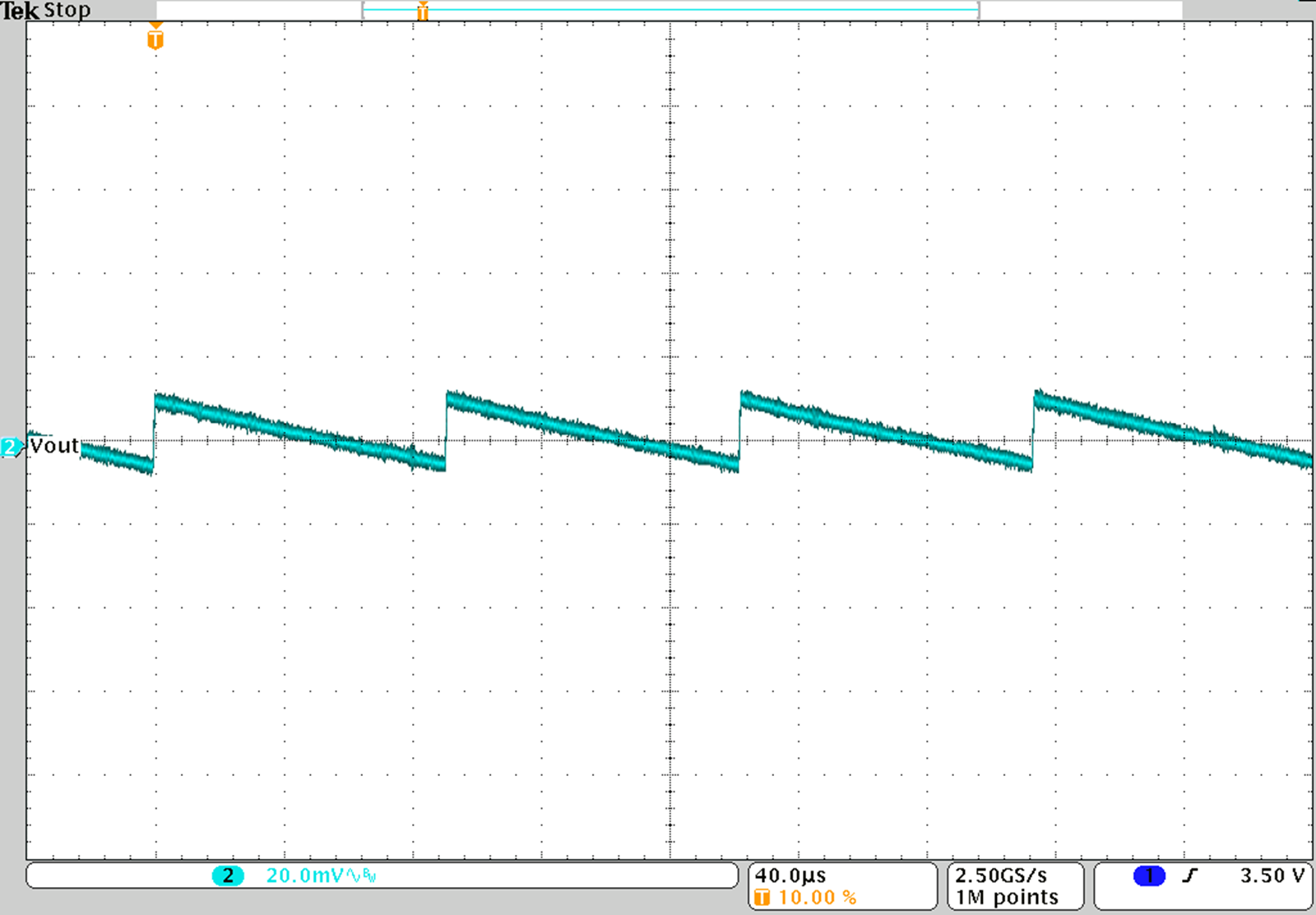Click the Vout waveform label
The width and height of the screenshot is (1316, 915).
54,446
